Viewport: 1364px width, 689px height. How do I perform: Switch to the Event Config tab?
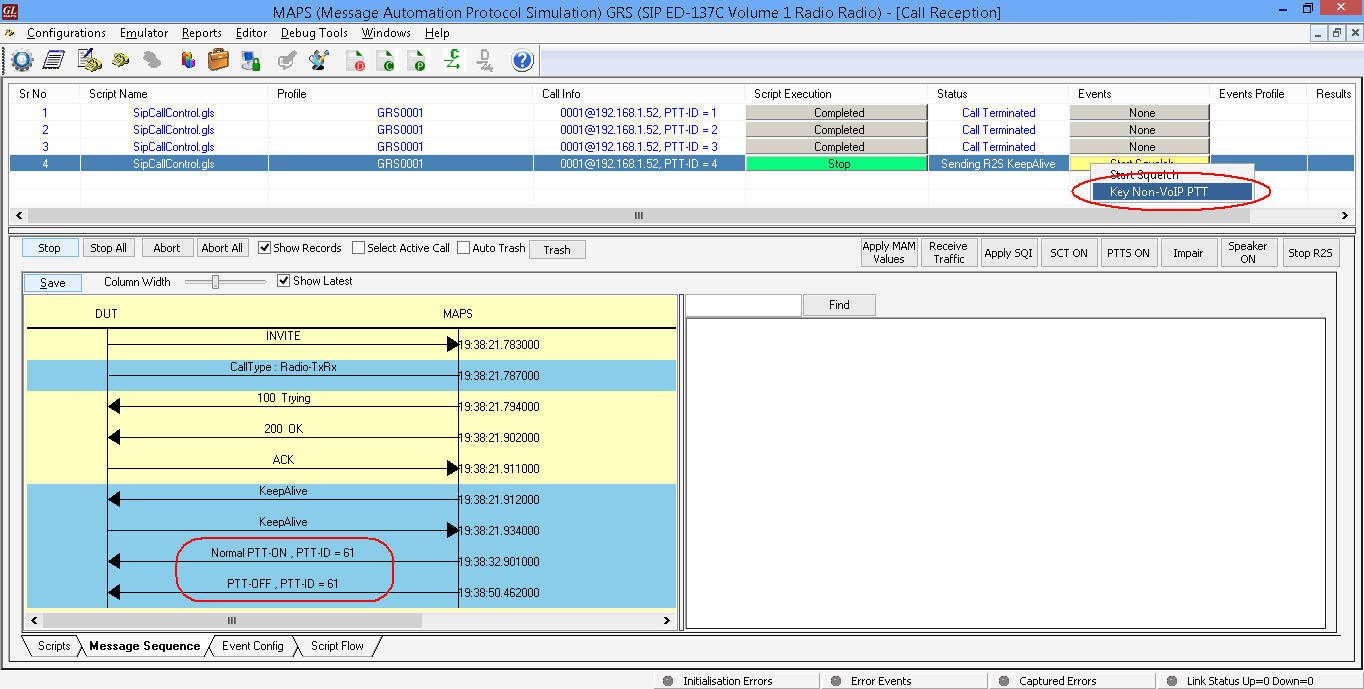click(252, 646)
